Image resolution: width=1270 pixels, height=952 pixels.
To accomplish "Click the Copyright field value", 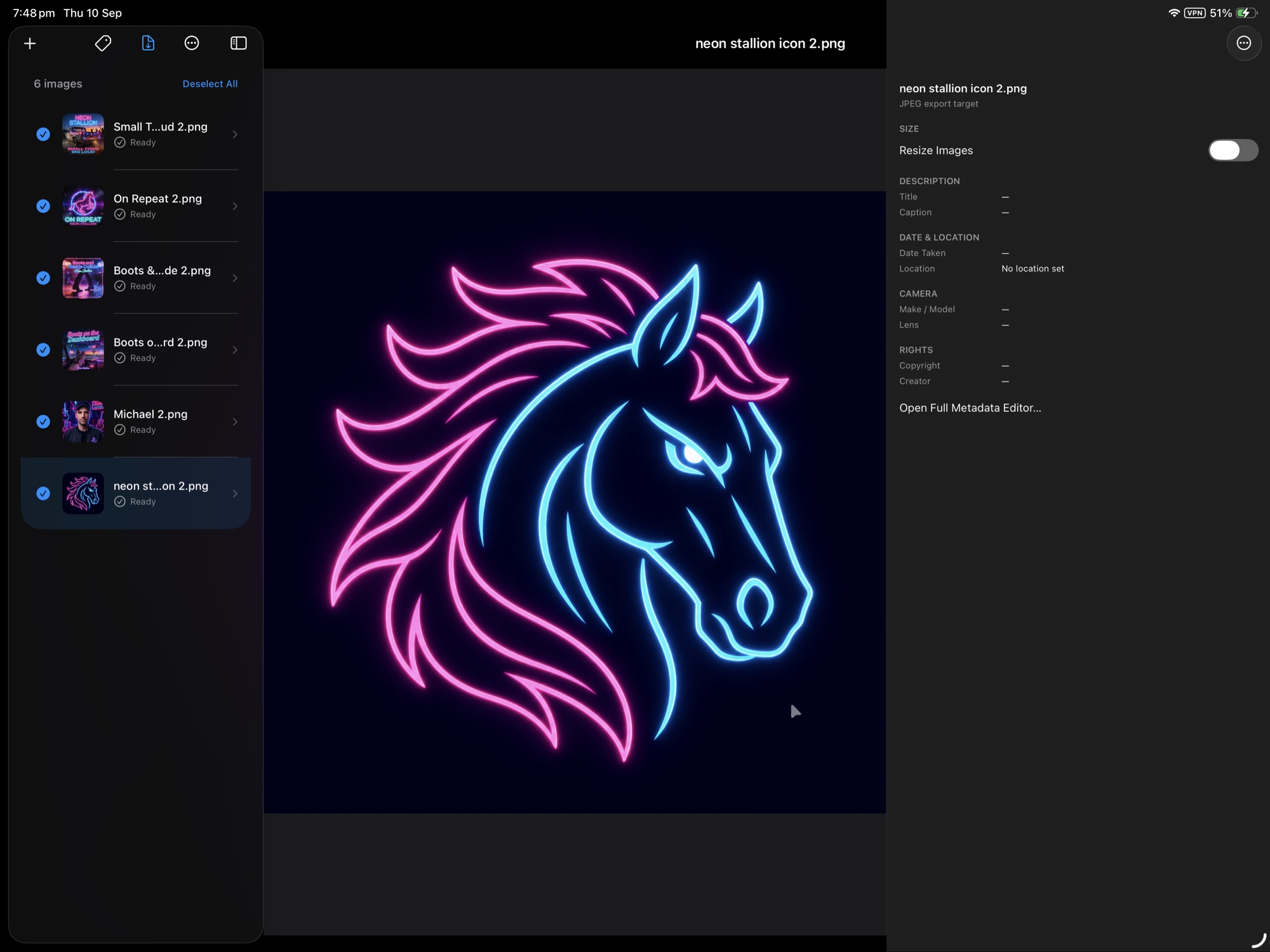I will click(x=1005, y=366).
